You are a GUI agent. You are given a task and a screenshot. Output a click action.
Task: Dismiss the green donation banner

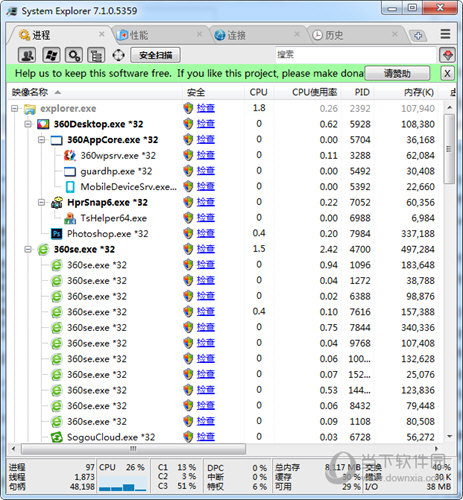pos(447,73)
